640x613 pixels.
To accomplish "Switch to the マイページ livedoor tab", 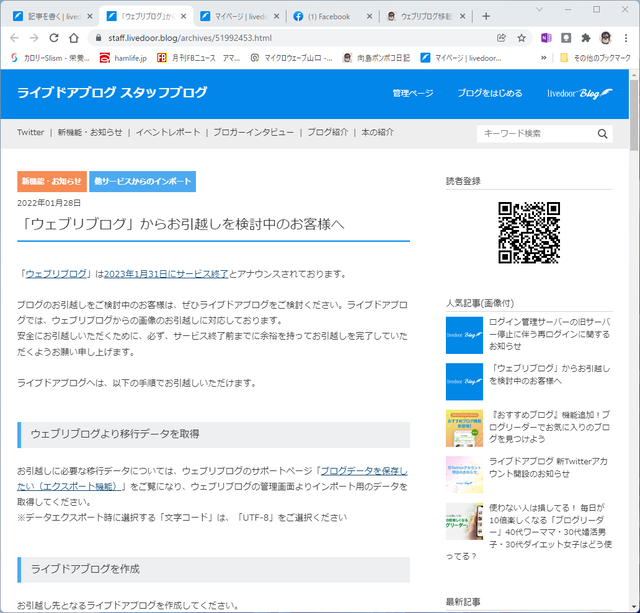I will [240, 16].
